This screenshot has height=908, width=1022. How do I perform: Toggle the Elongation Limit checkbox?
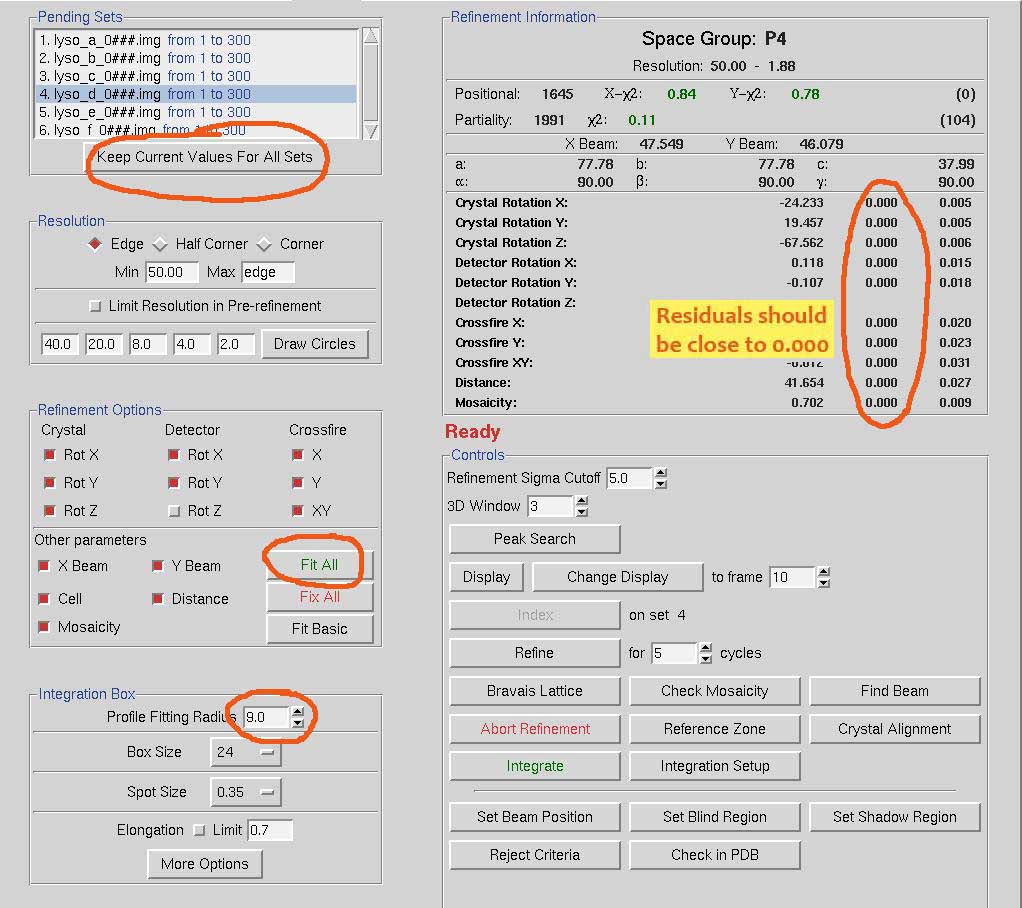(199, 830)
